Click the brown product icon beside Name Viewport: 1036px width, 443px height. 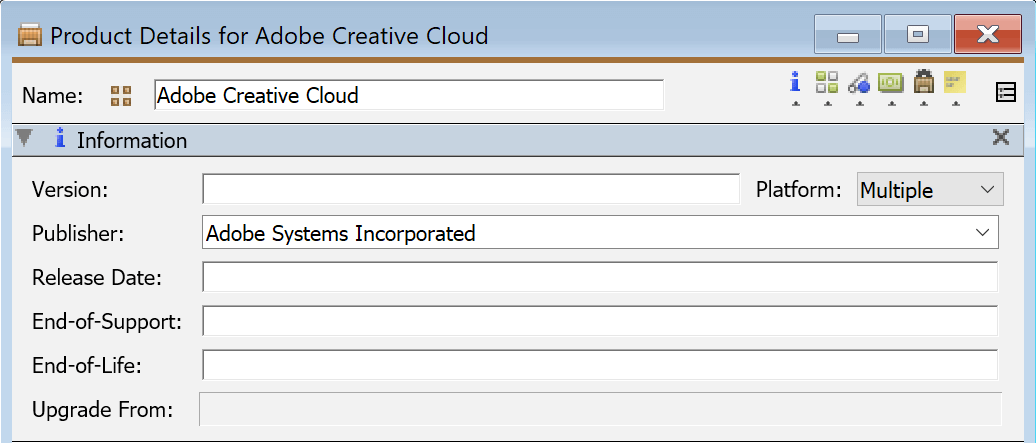pyautogui.click(x=121, y=96)
